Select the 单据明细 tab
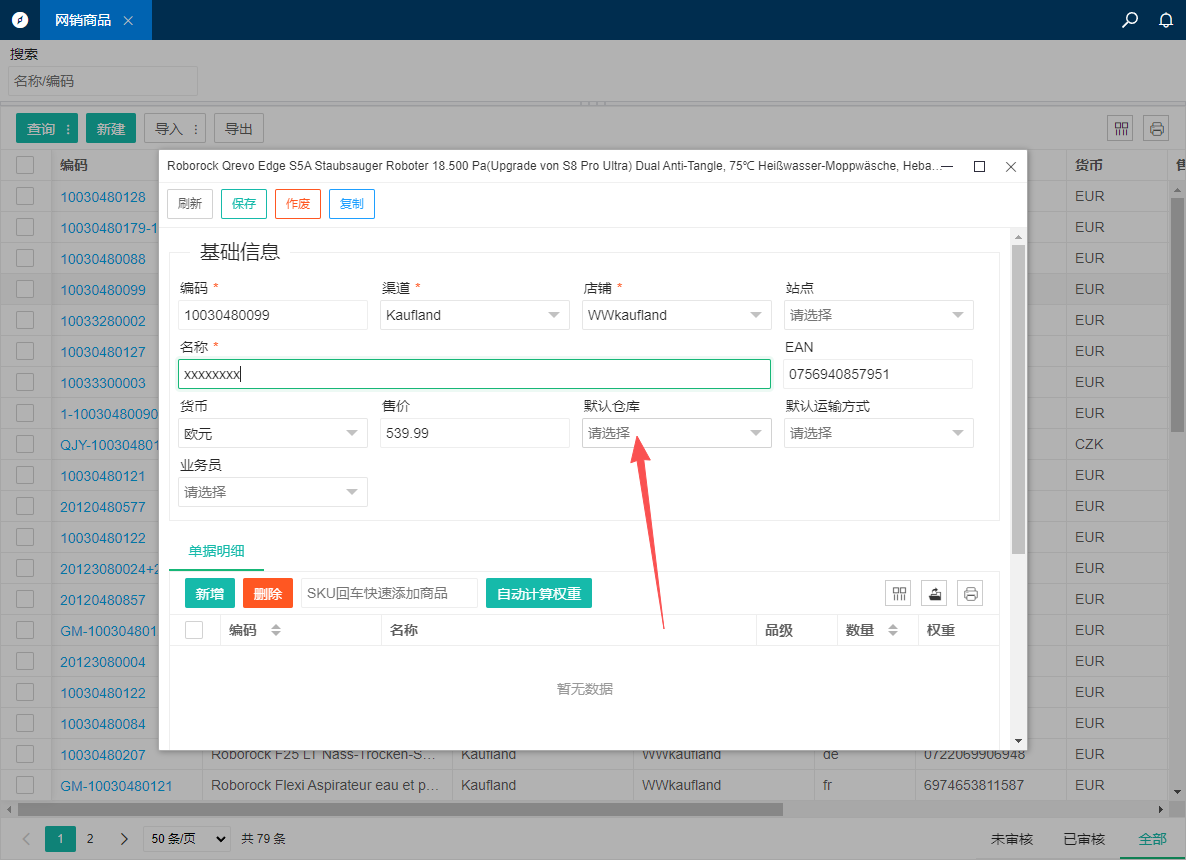Image resolution: width=1186 pixels, height=860 pixels. point(216,551)
